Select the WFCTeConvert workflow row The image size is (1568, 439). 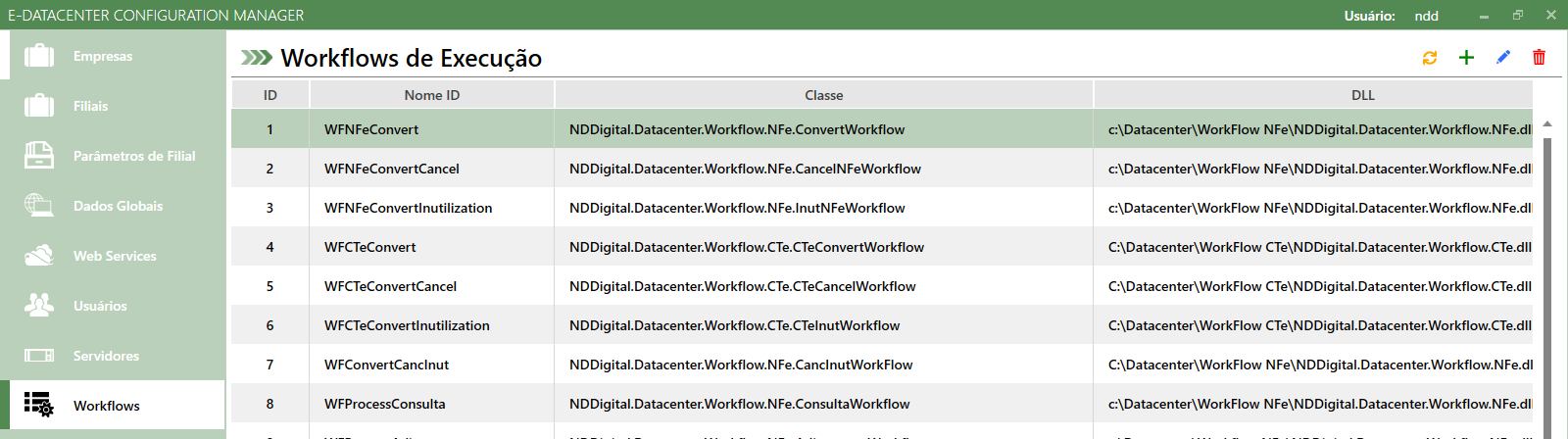pos(370,247)
